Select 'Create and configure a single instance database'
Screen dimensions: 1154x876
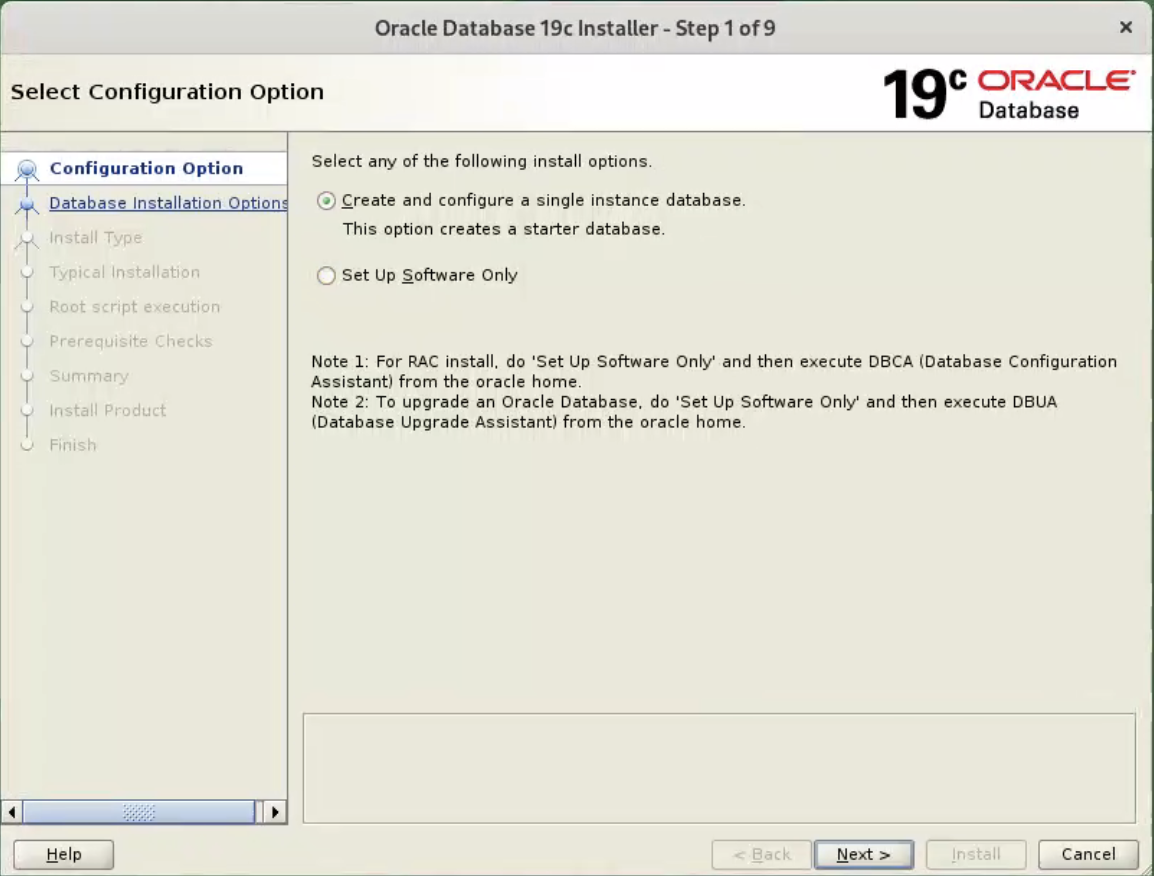pyautogui.click(x=326, y=201)
